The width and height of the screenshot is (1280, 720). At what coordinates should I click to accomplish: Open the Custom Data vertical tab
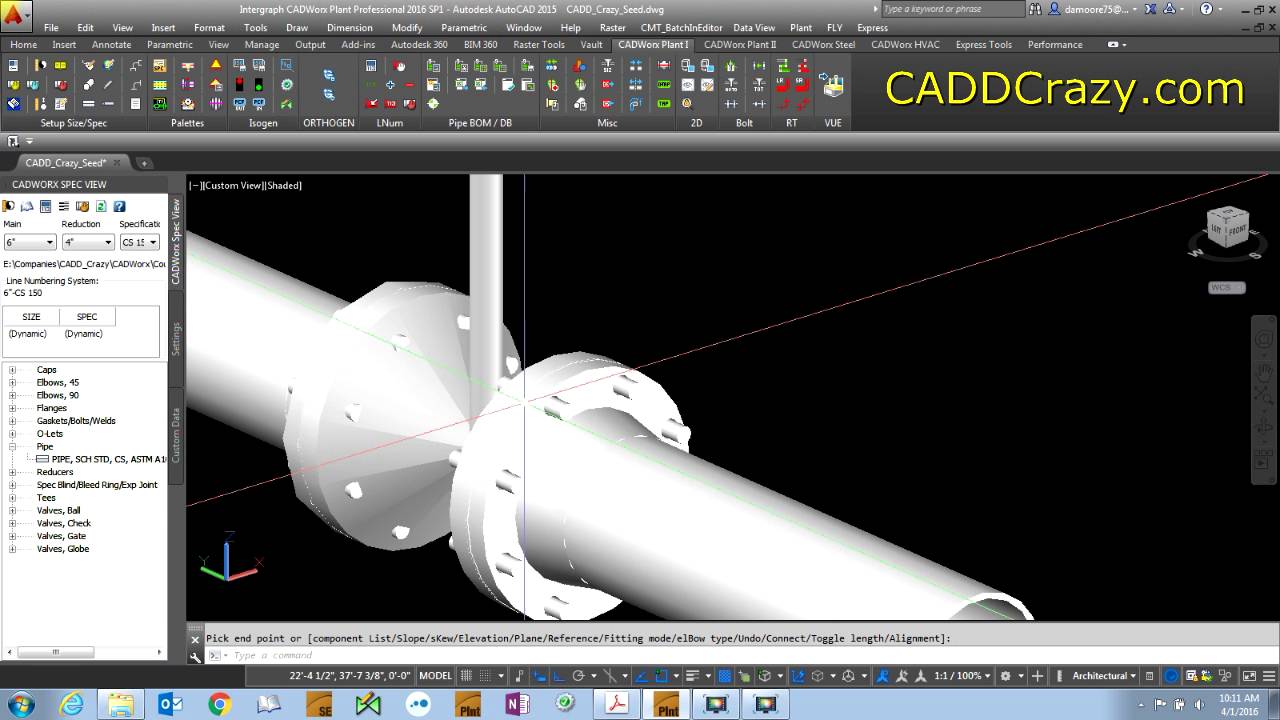pyautogui.click(x=176, y=435)
